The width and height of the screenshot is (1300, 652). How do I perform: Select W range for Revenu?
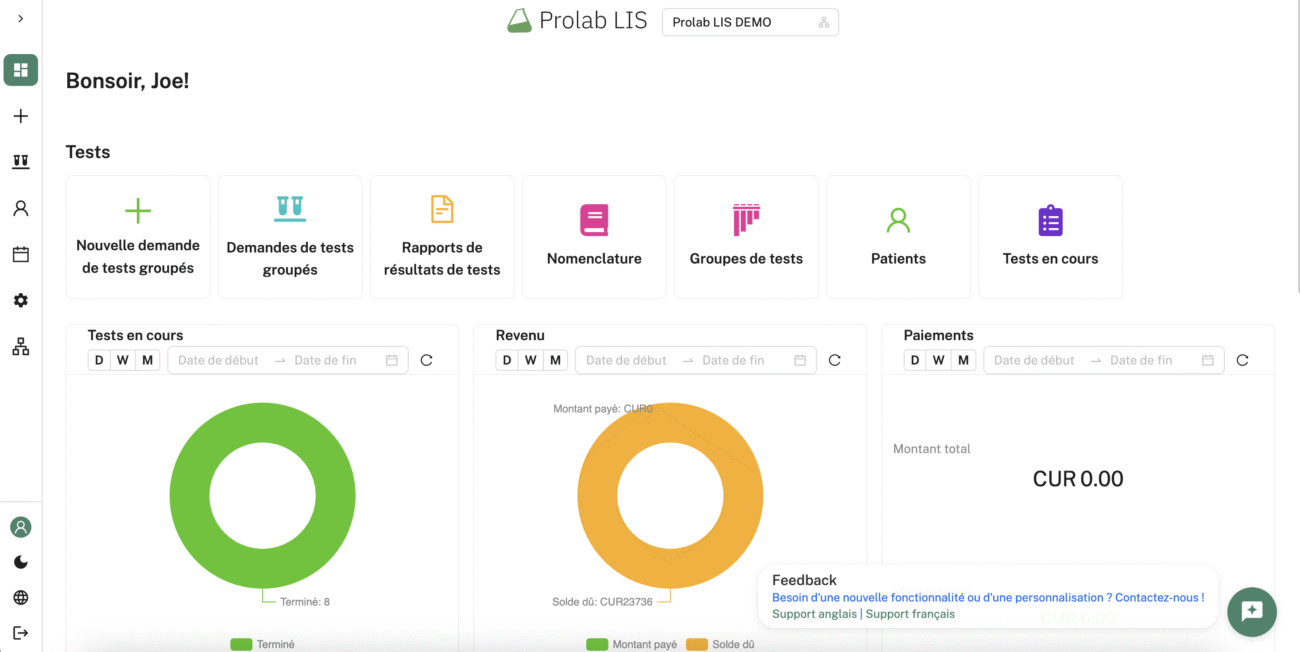point(531,360)
